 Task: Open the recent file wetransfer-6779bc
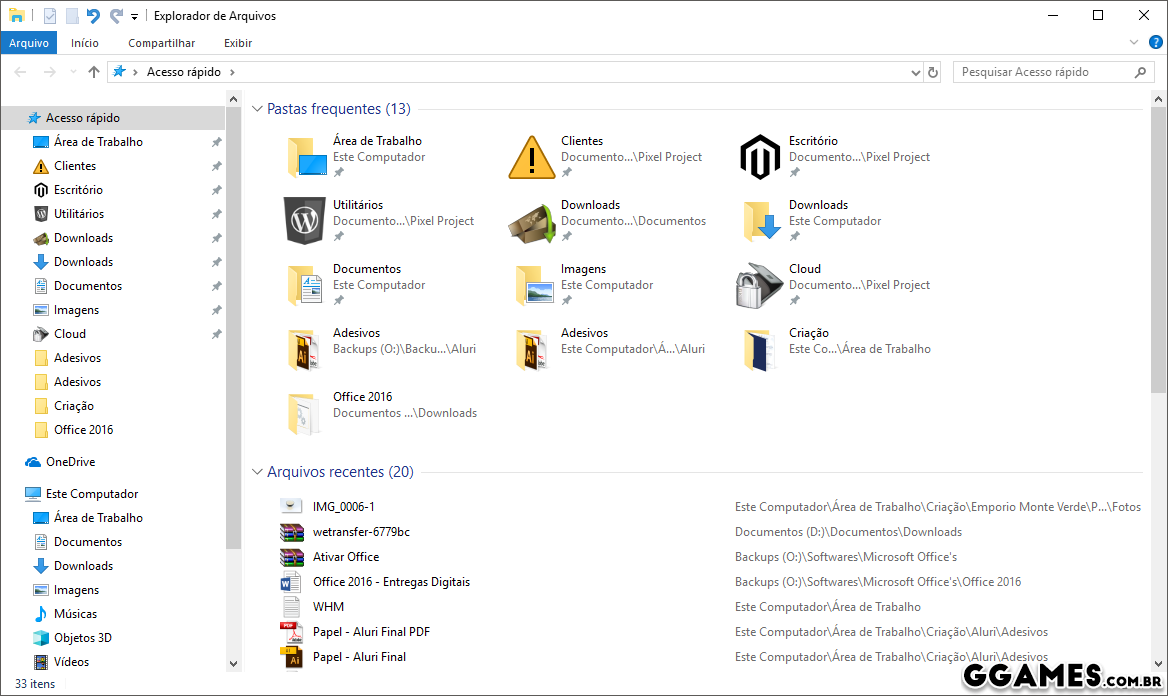click(x=361, y=532)
